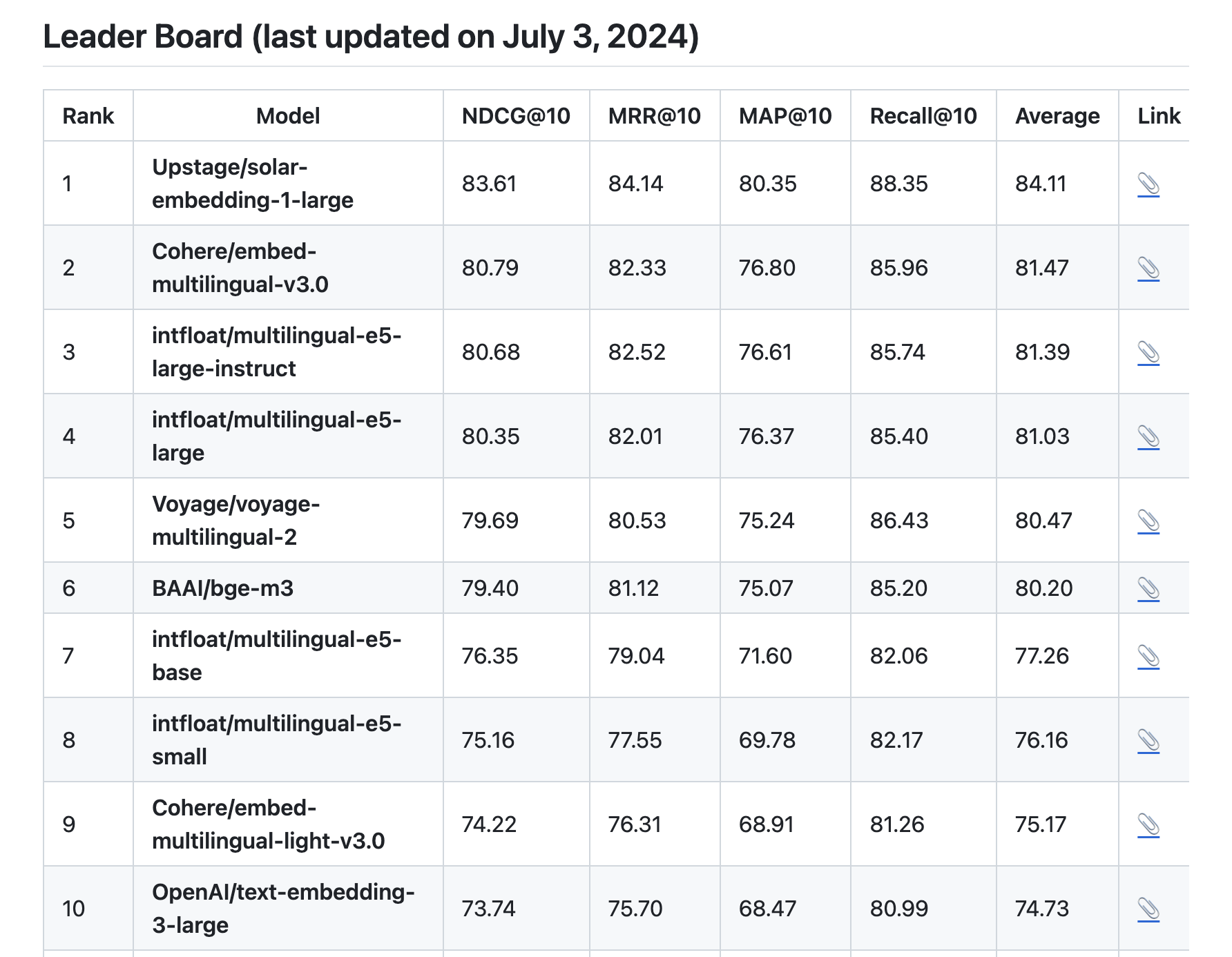
Task: Click the 84.11 average score cell
Action: coord(1041,184)
